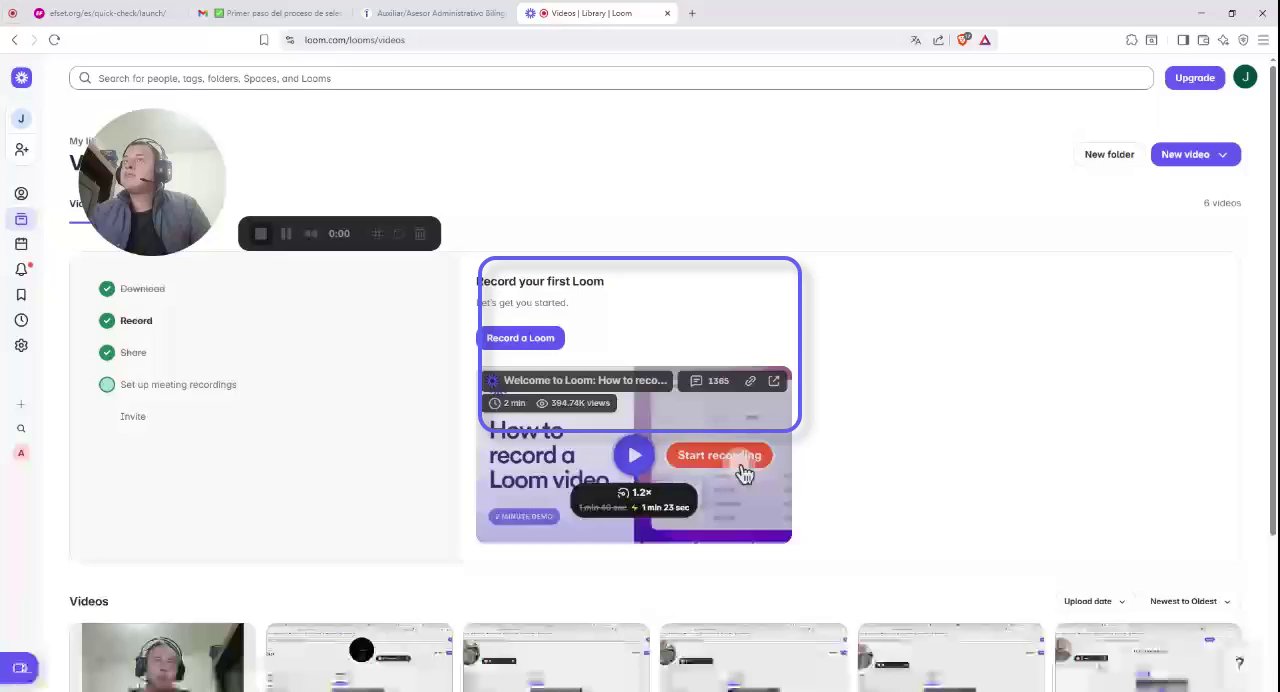Open the J account avatar at top right
This screenshot has height=692, width=1280.
1245,78
